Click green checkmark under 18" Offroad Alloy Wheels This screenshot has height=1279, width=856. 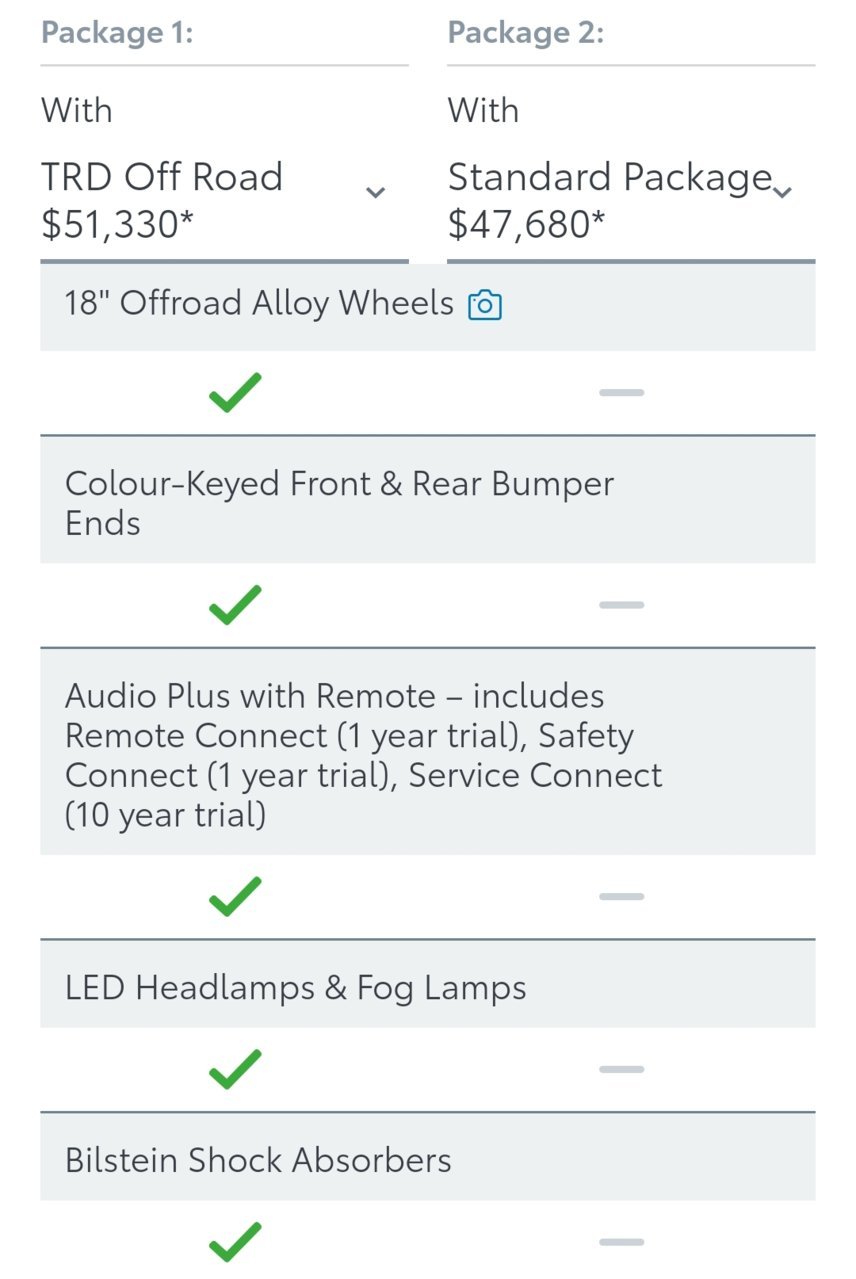(235, 392)
